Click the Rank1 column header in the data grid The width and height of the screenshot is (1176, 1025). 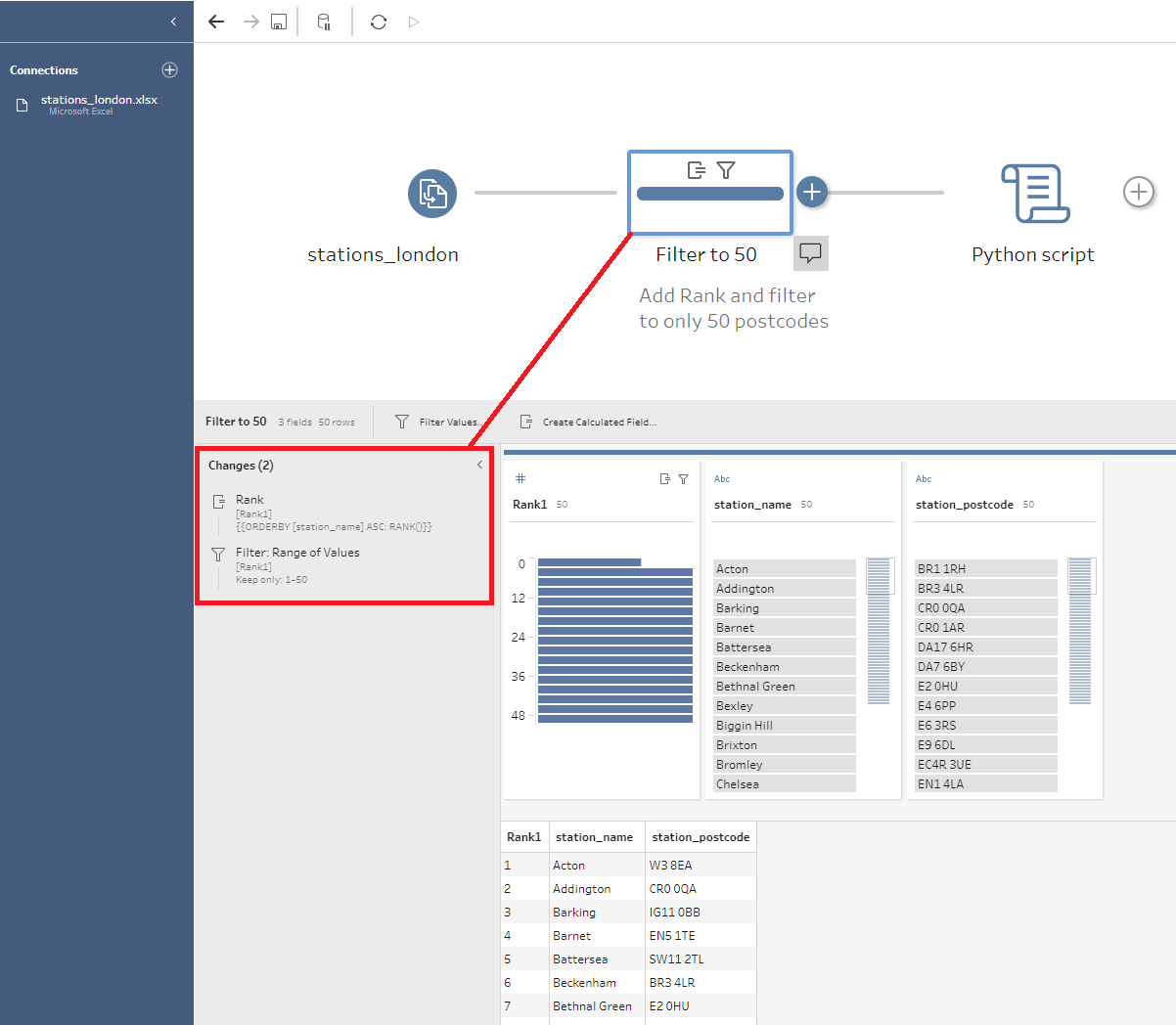[524, 837]
